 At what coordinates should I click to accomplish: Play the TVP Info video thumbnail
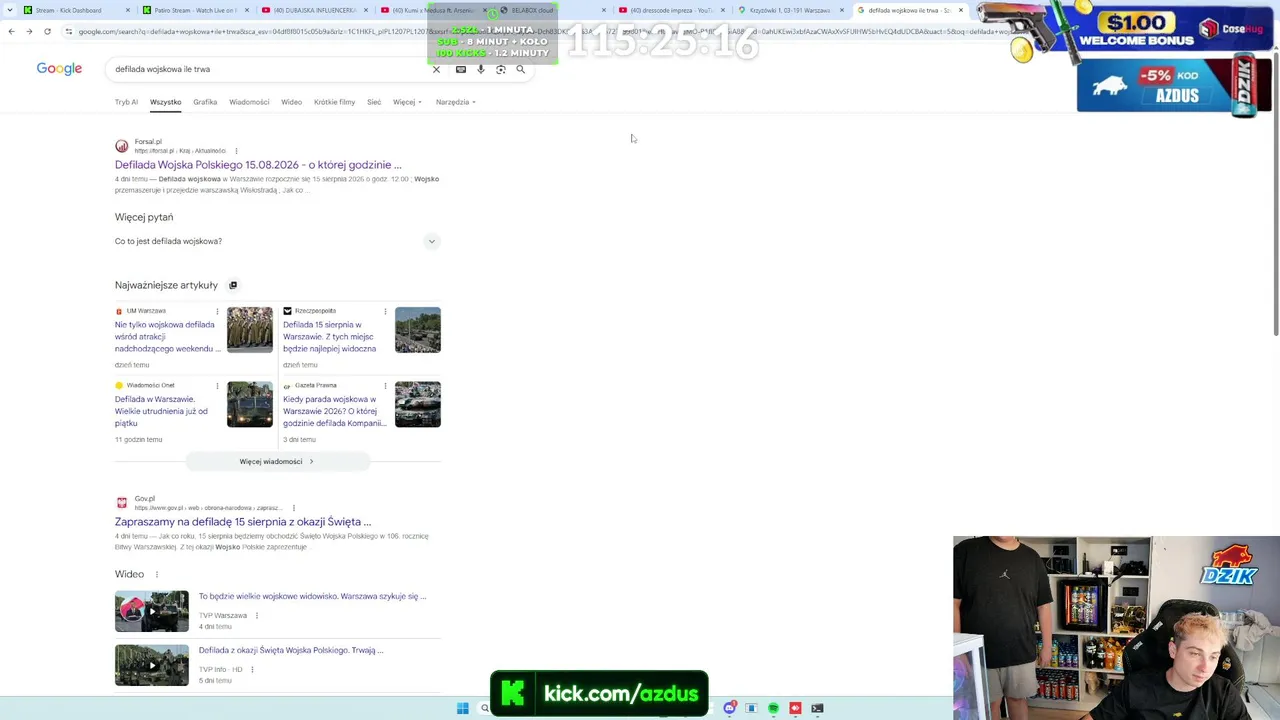(x=152, y=665)
